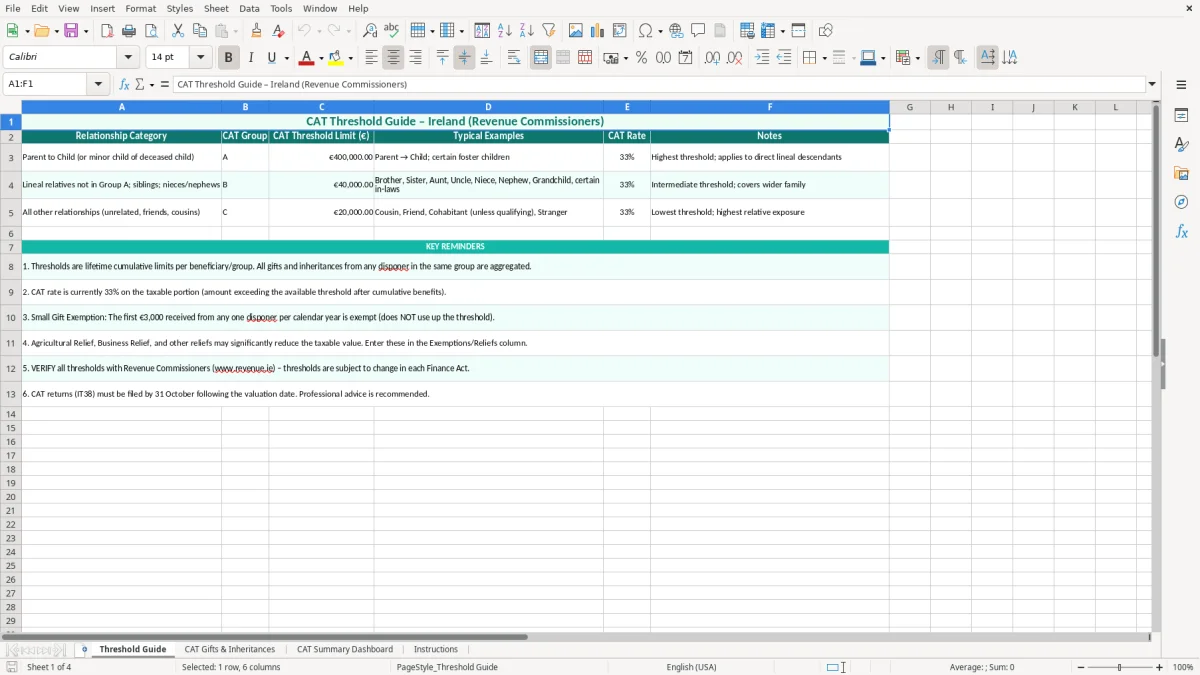
Task: Apply the yellow background color swatch
Action: coord(336,58)
